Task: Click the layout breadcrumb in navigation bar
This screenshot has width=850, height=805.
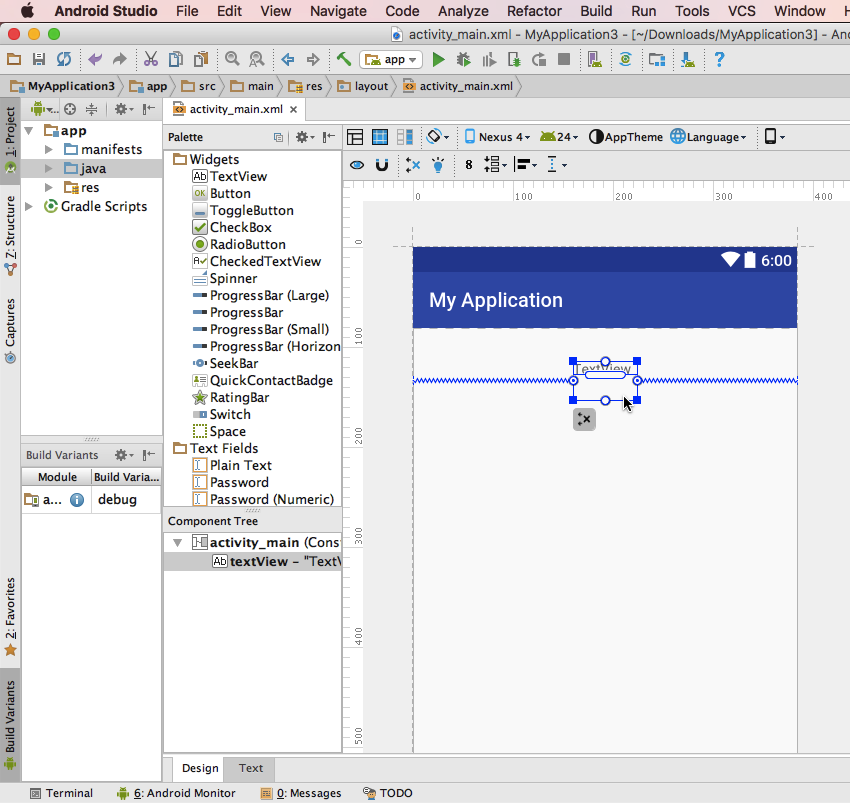Action: [x=363, y=86]
